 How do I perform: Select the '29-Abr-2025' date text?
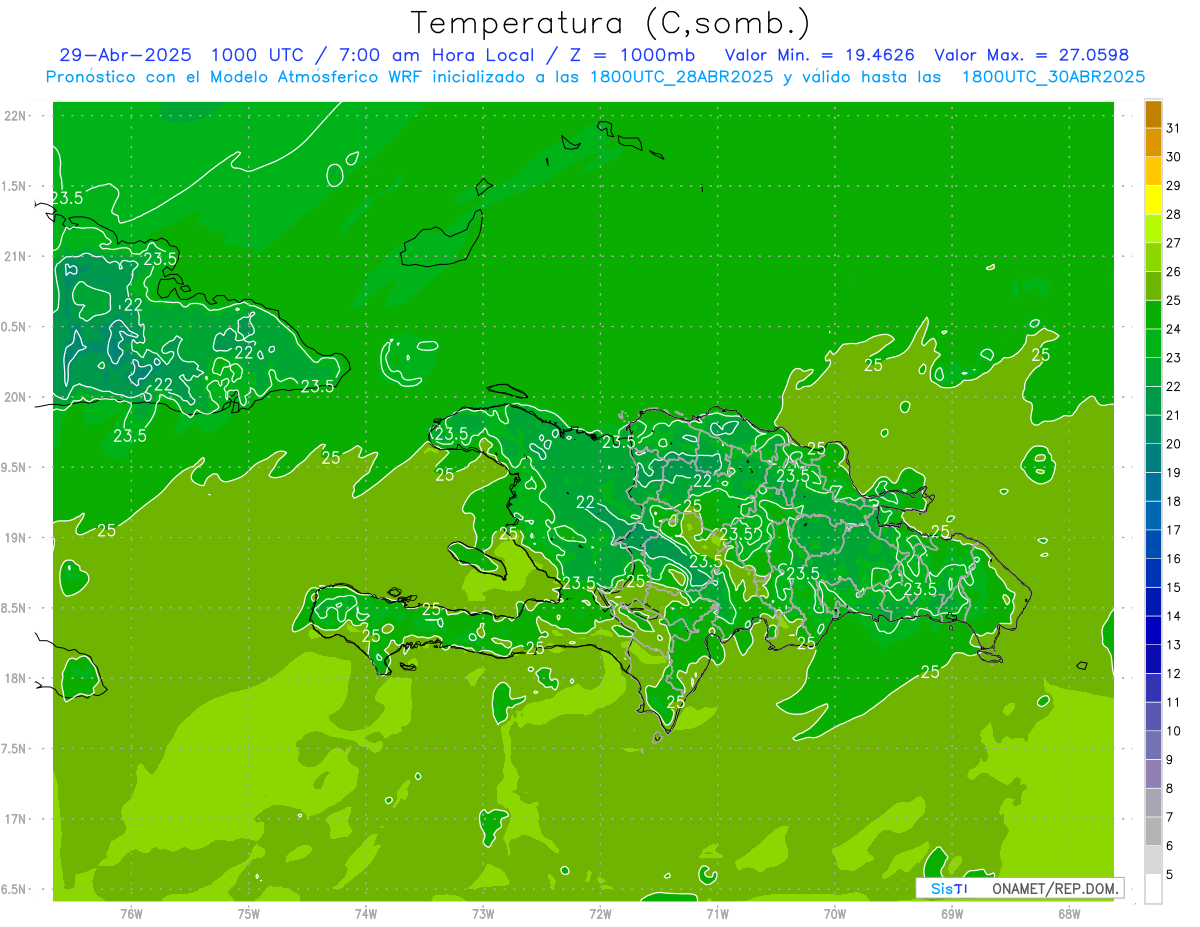(125, 55)
